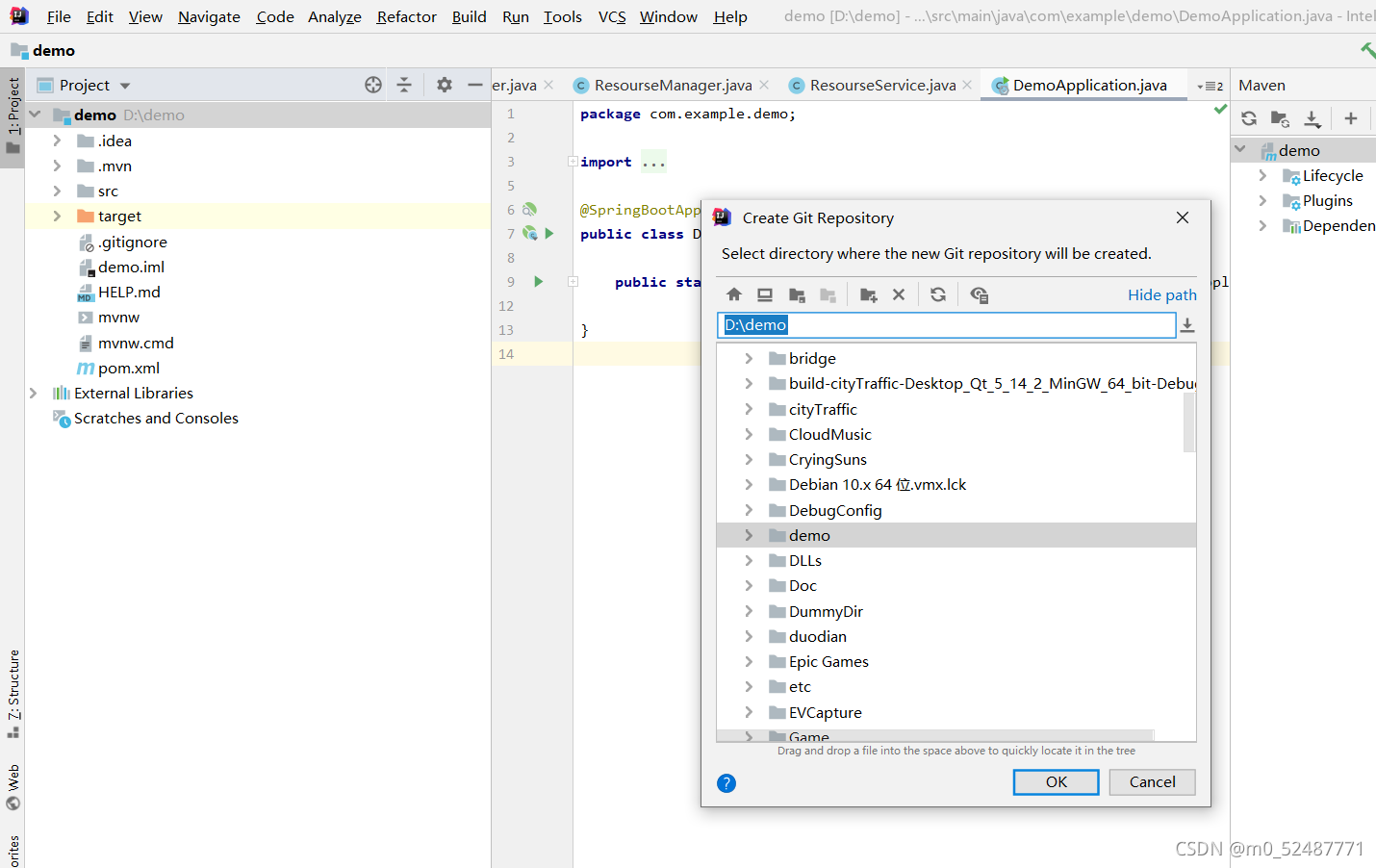Click the dialog tree horizontal scrollbar

[x=935, y=735]
